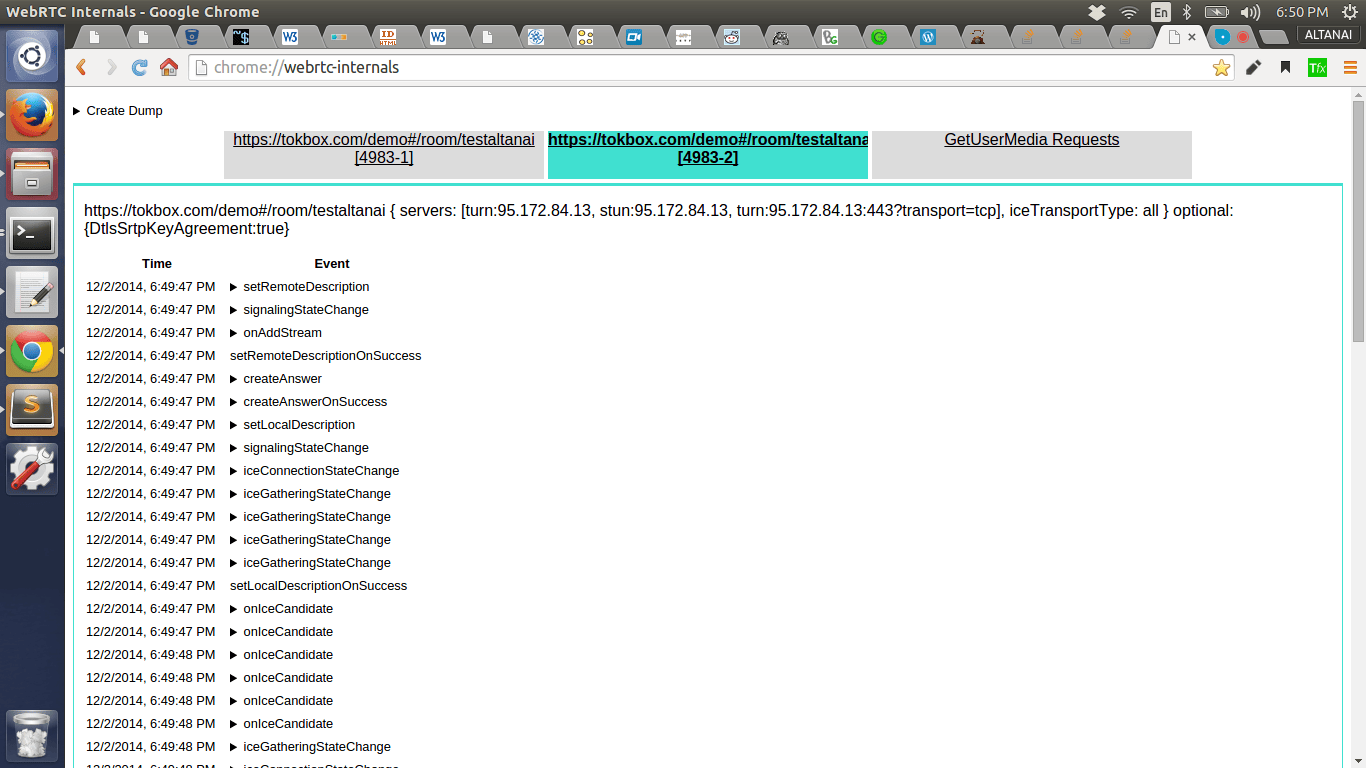Screen dimensions: 1366x768
Task: Switch to Chrome in the launcher
Action: coord(33,351)
